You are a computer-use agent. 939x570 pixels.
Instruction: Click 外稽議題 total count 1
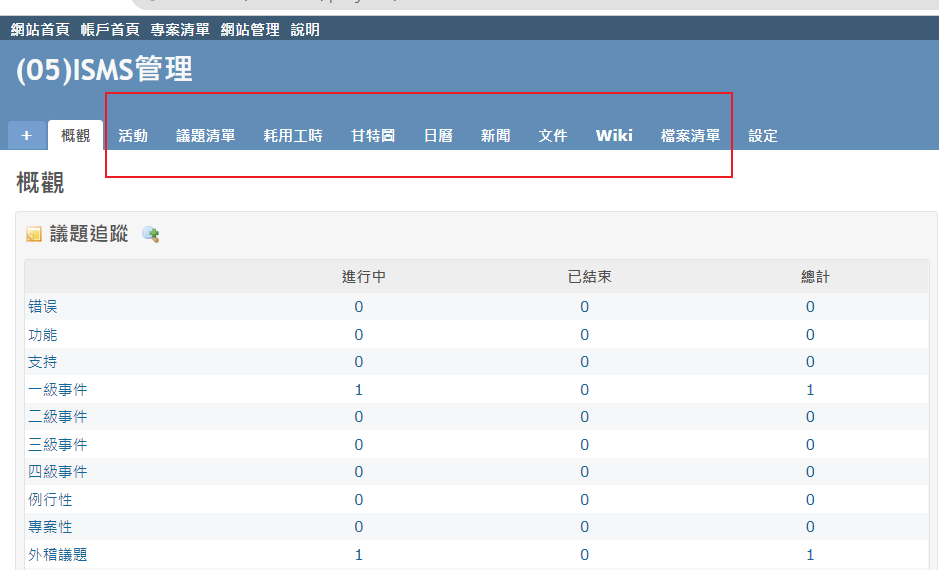(810, 555)
